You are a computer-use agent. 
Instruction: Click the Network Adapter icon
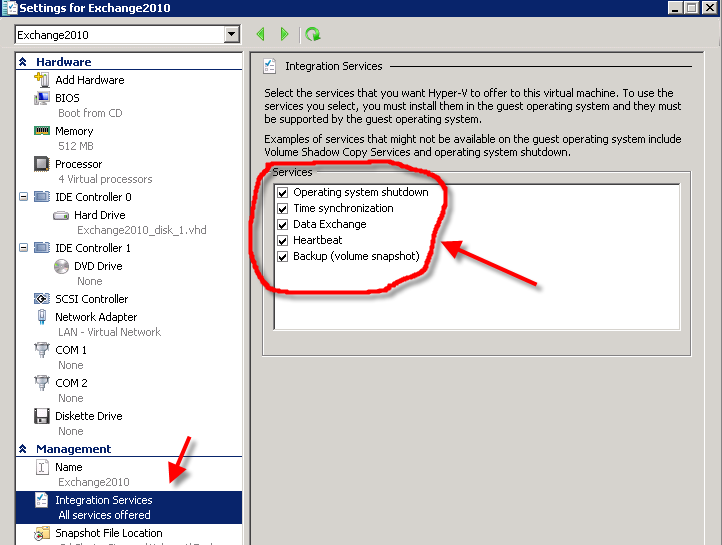[41, 317]
